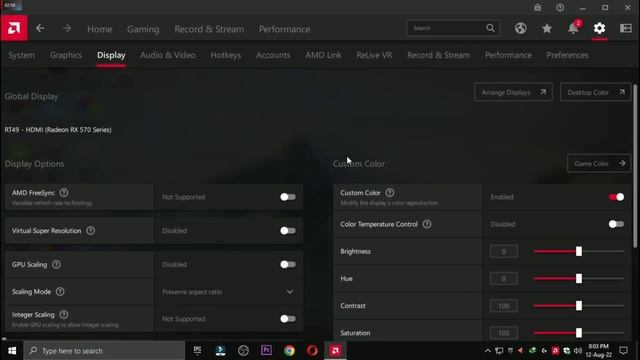Enable Virtual Super Resolution
Viewport: 640px width, 360px height.
[x=288, y=231]
